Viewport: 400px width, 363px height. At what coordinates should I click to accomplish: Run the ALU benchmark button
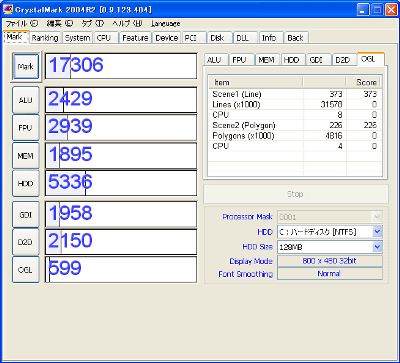26,100
